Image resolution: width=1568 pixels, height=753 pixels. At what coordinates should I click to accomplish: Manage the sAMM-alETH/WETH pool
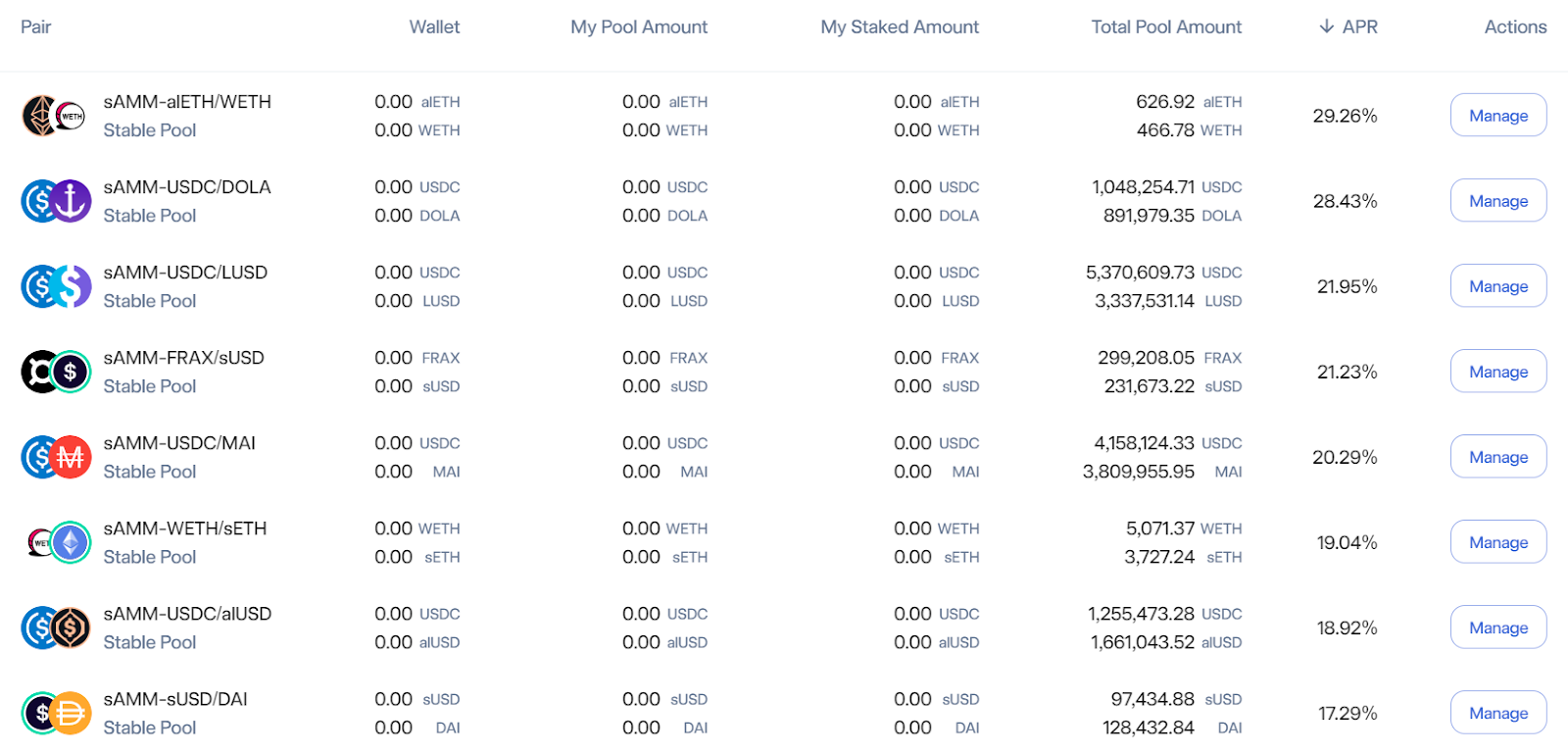click(1497, 116)
